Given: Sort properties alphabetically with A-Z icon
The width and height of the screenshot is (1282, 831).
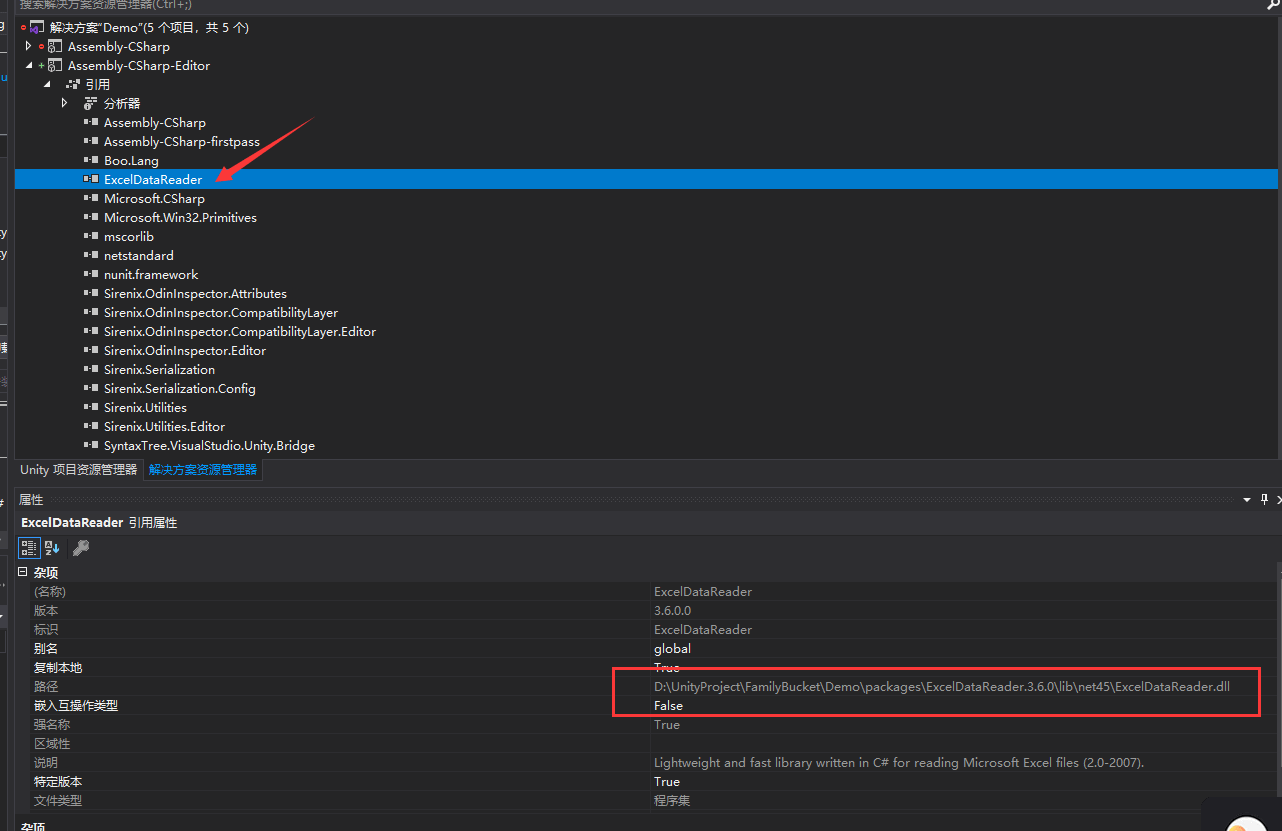Looking at the screenshot, I should coord(52,547).
